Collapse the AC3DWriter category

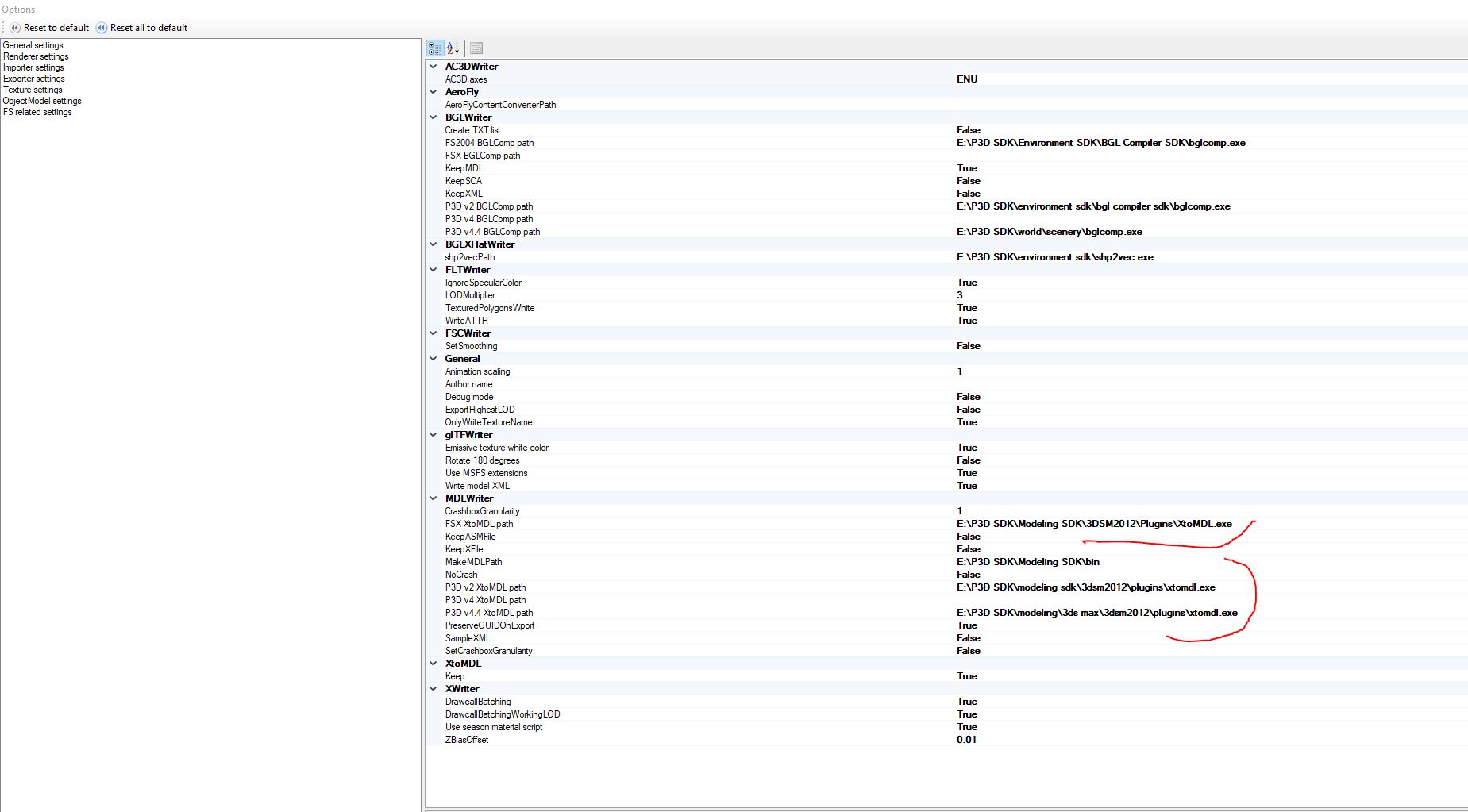click(433, 67)
